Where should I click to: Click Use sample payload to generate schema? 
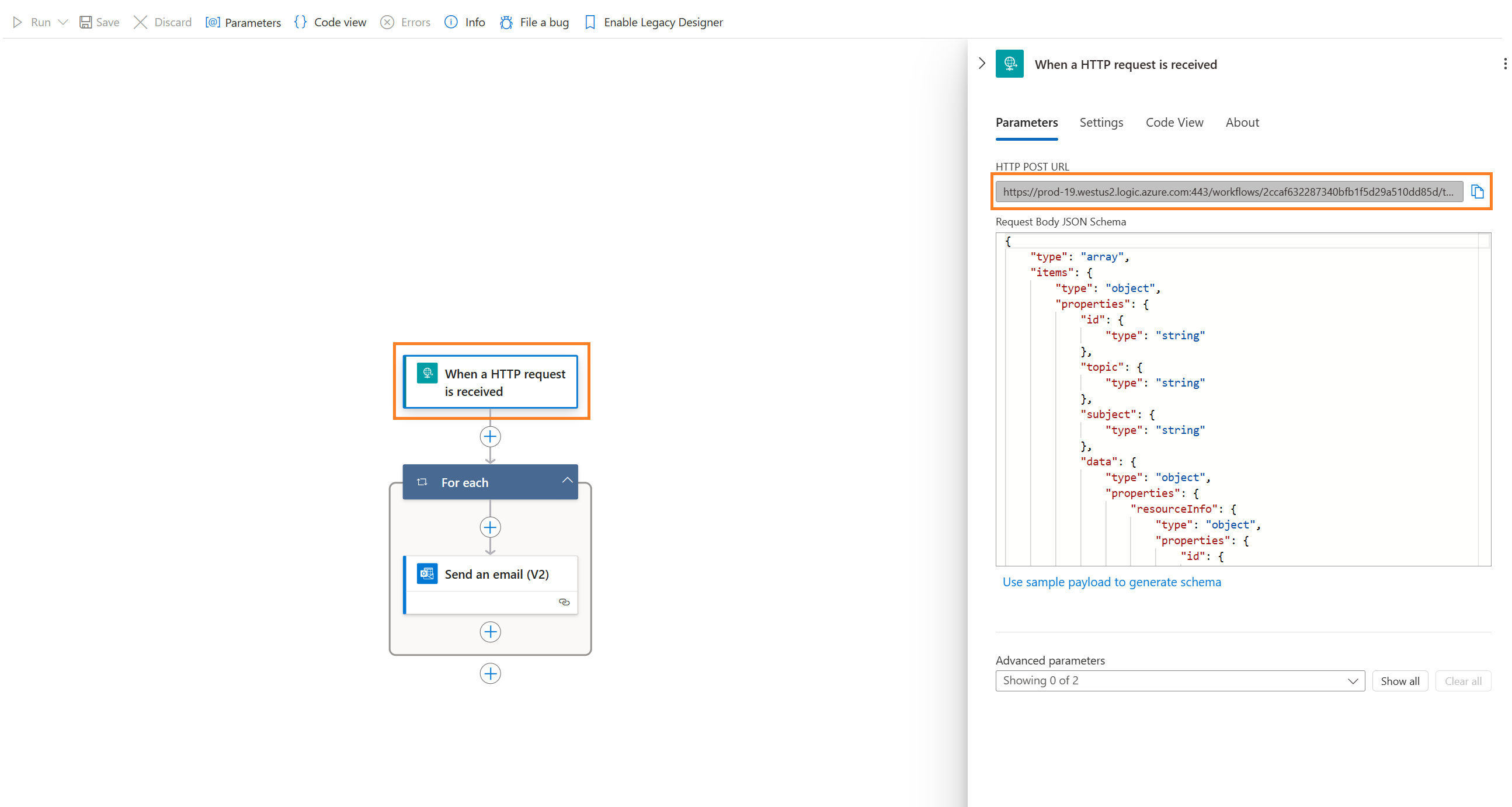click(x=1112, y=581)
